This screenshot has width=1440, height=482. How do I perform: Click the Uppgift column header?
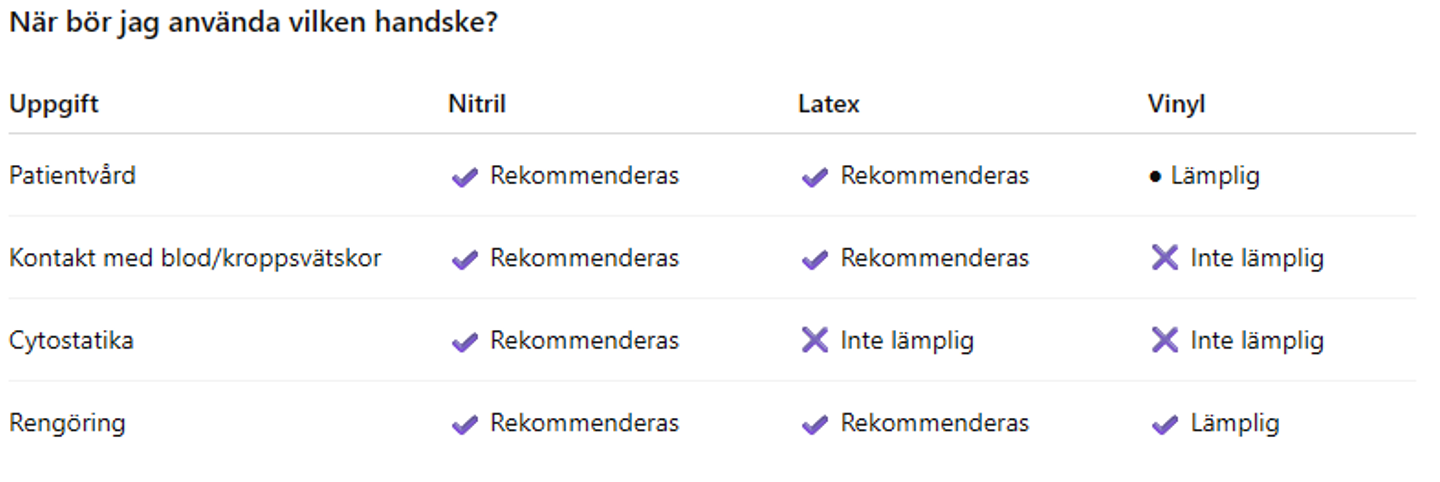54,104
